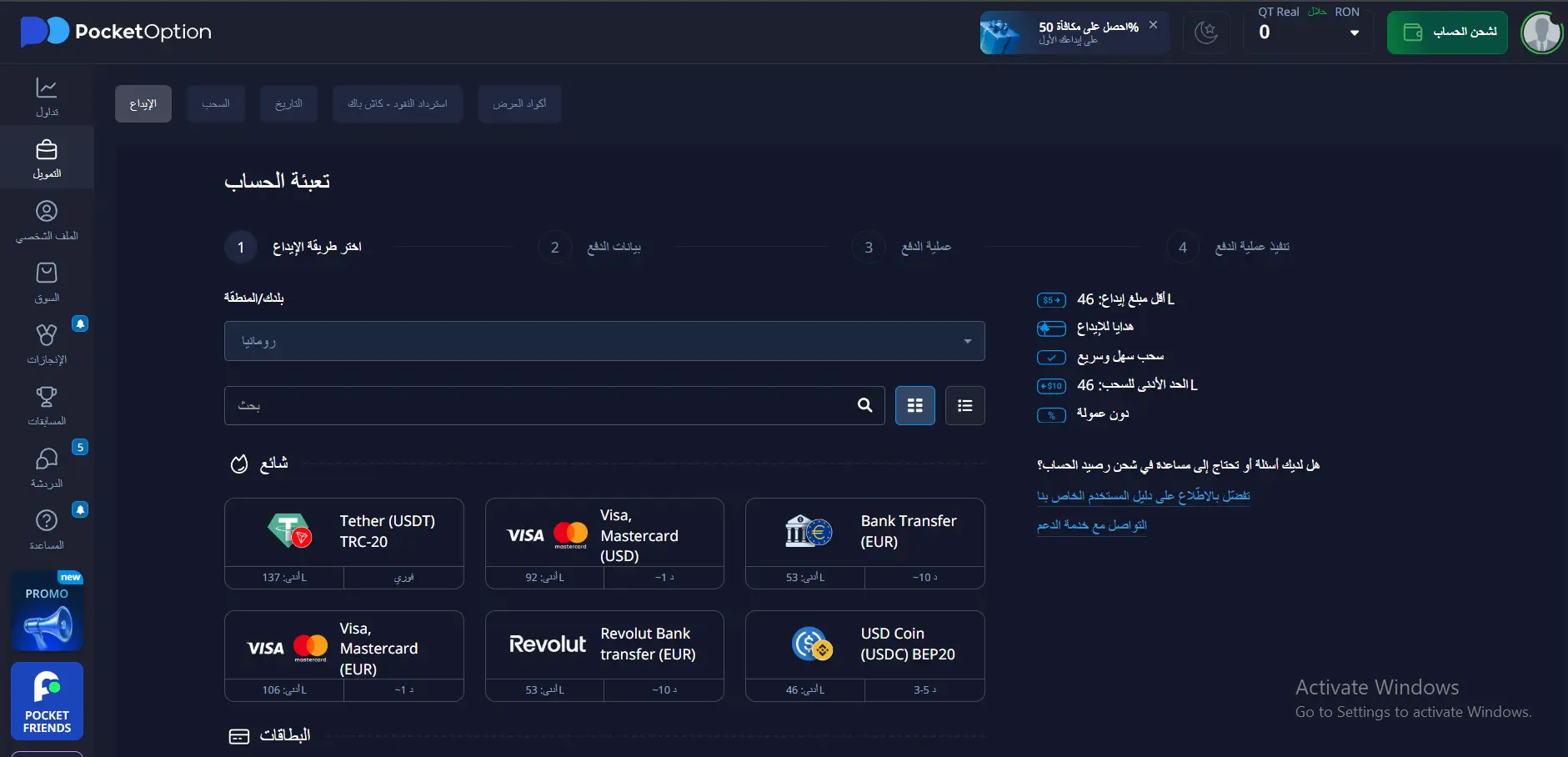This screenshot has width=1568, height=757.
Task: Open the Chat icon with badge 5
Action: pos(47,459)
